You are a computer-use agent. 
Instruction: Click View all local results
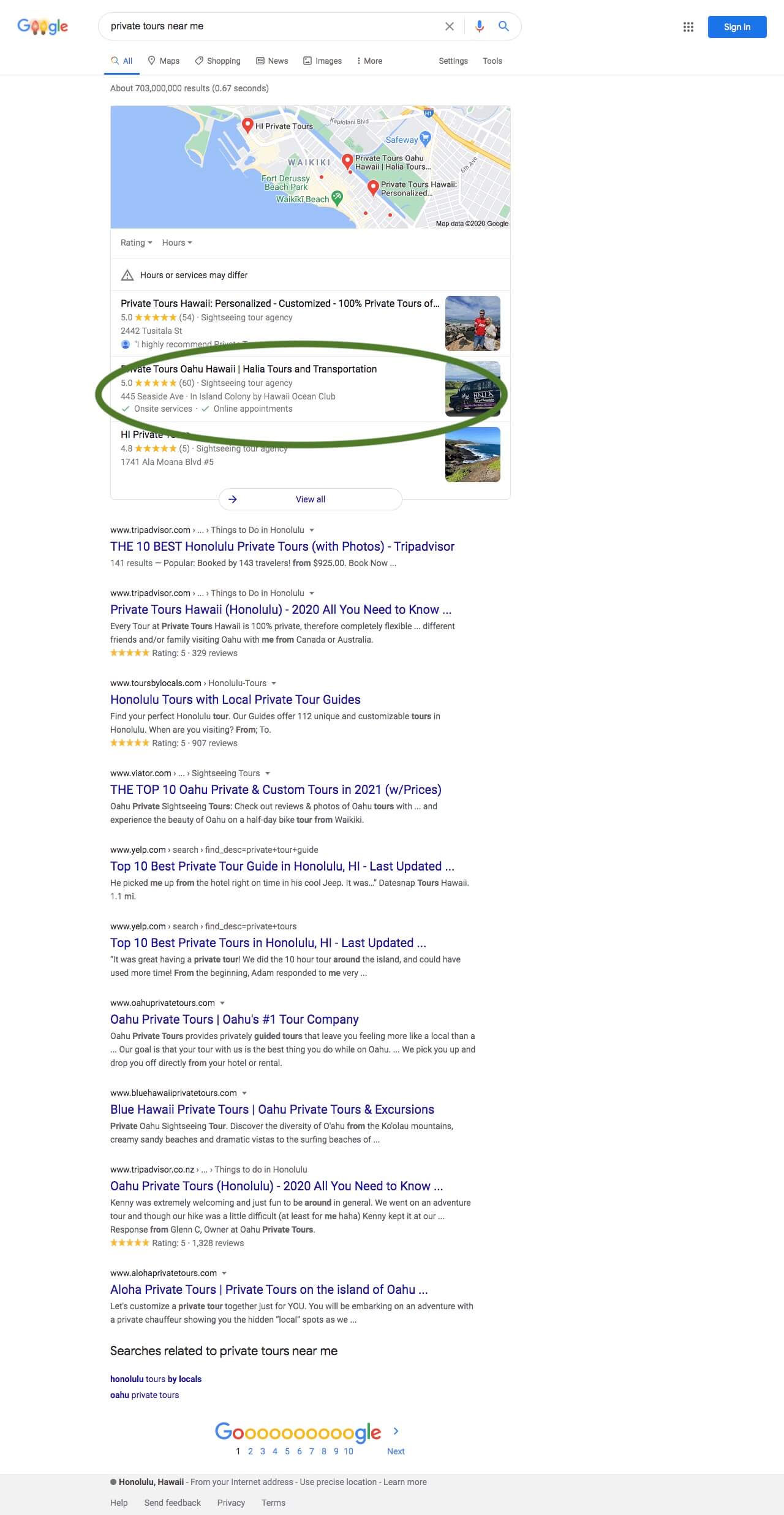click(x=311, y=499)
